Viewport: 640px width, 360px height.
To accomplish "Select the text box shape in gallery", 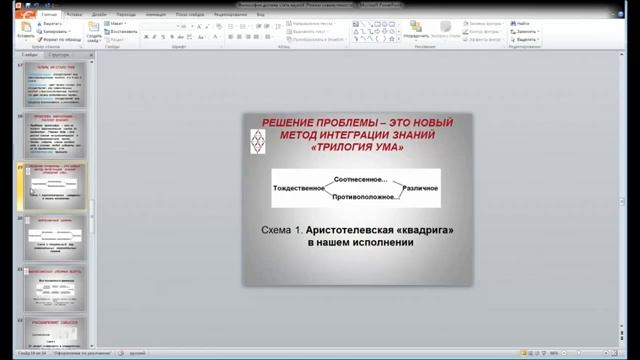I will click(x=356, y=24).
